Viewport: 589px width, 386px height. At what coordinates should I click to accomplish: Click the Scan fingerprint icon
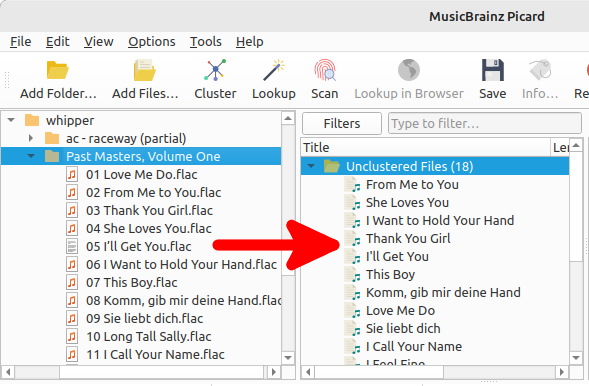pyautogui.click(x=325, y=70)
